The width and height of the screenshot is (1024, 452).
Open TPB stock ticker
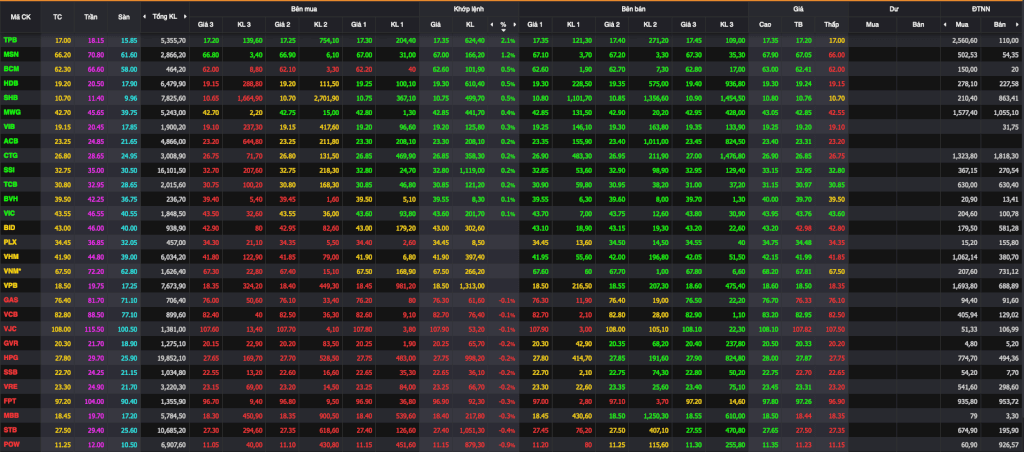tap(10, 40)
